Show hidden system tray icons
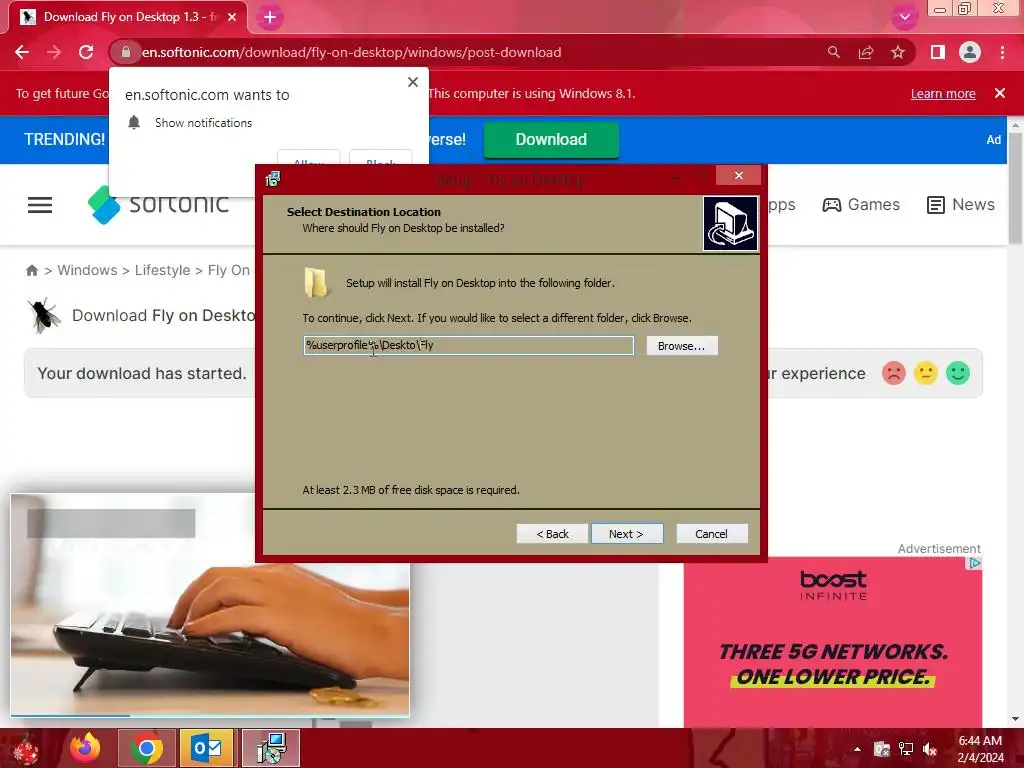The width and height of the screenshot is (1024, 768). tap(857, 749)
